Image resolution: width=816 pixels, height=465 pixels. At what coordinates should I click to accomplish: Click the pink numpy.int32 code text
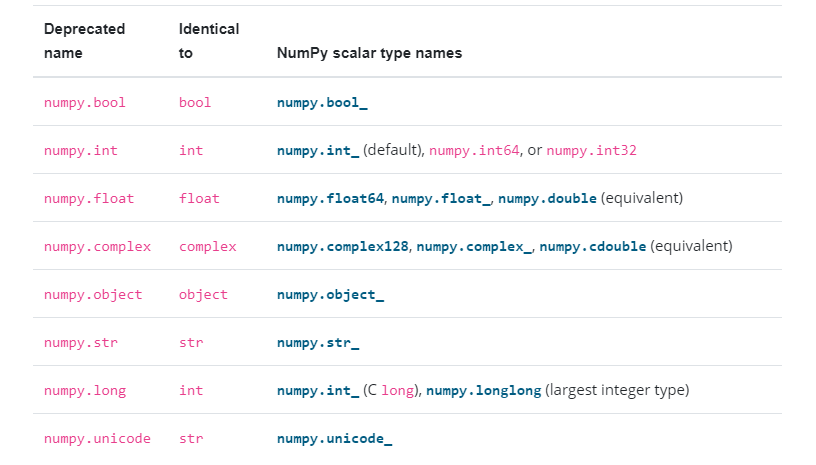(x=592, y=151)
